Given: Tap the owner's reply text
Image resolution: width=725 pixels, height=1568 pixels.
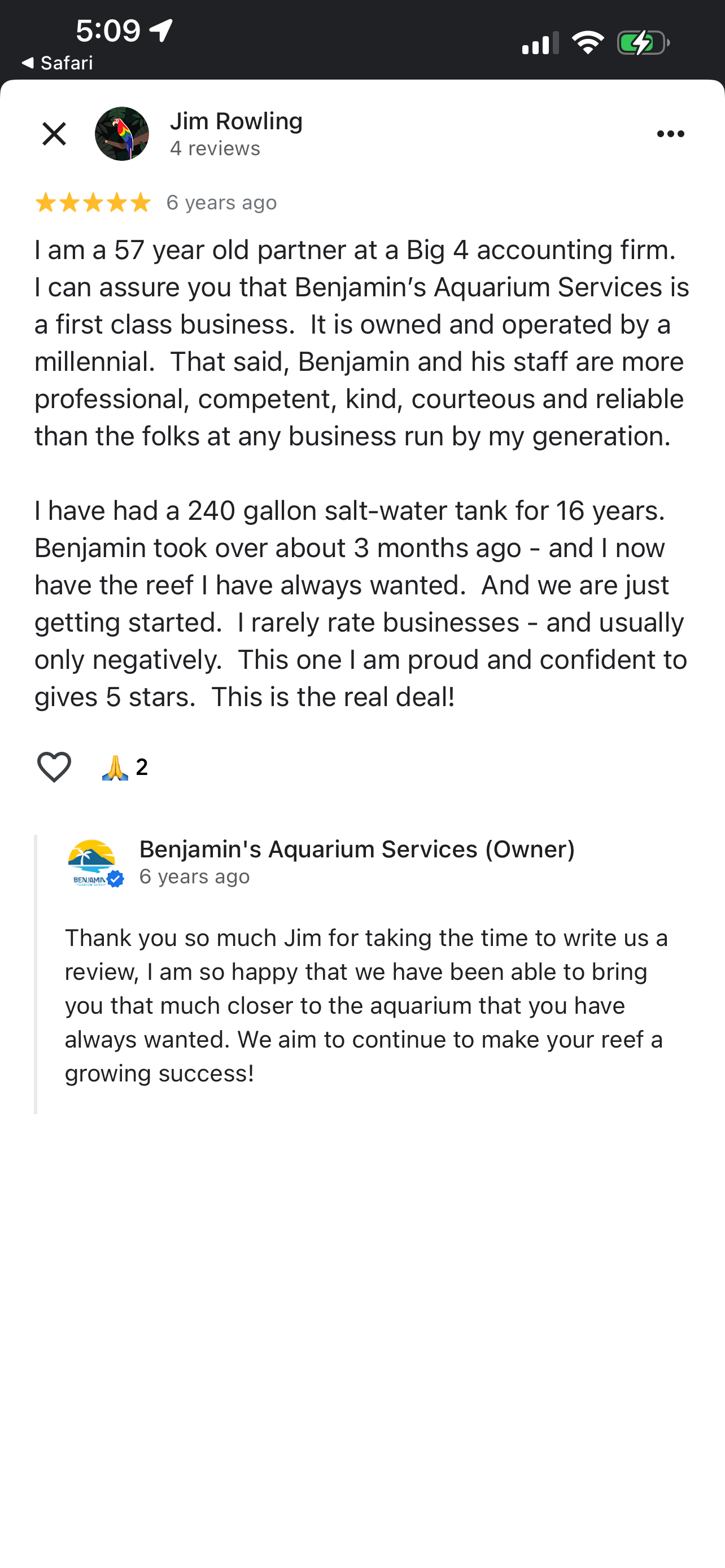Looking at the screenshot, I should click(365, 1005).
